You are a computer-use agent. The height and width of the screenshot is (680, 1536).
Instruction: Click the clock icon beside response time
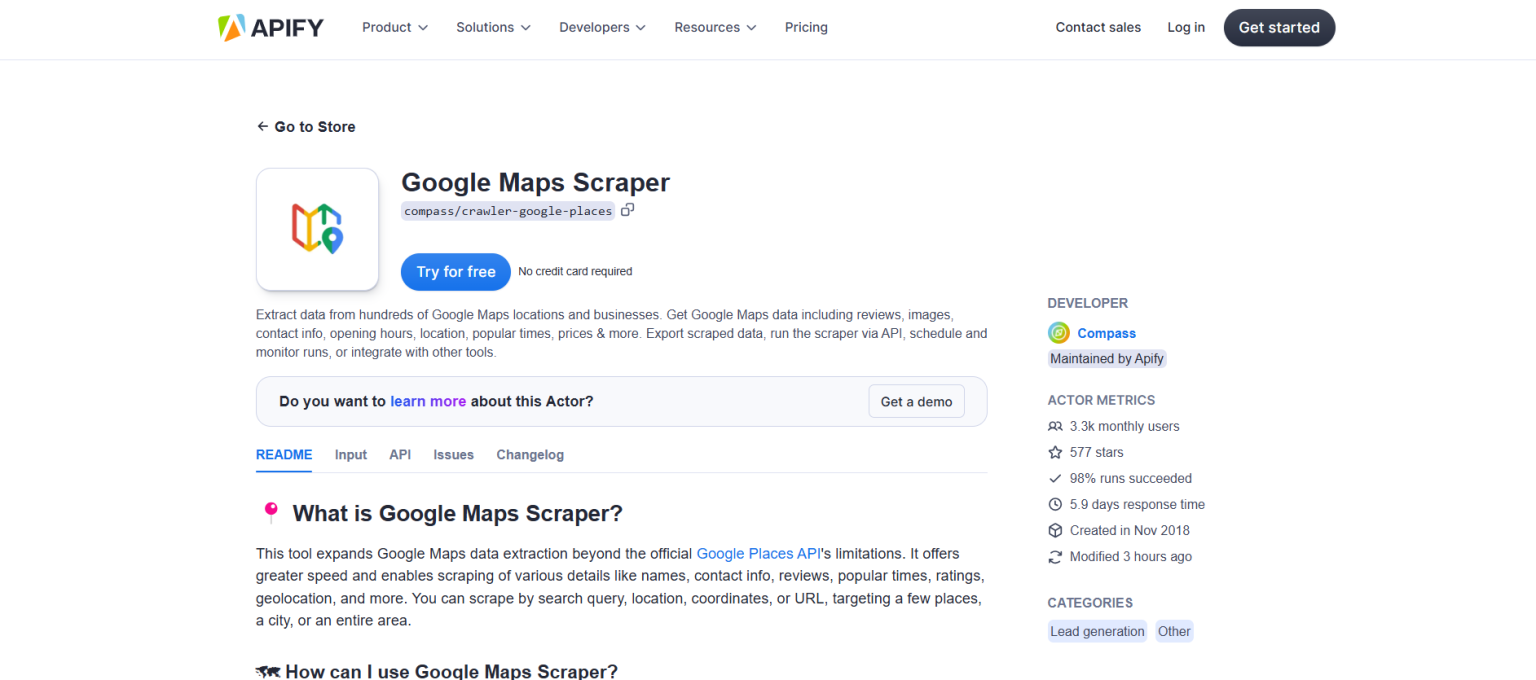point(1055,504)
